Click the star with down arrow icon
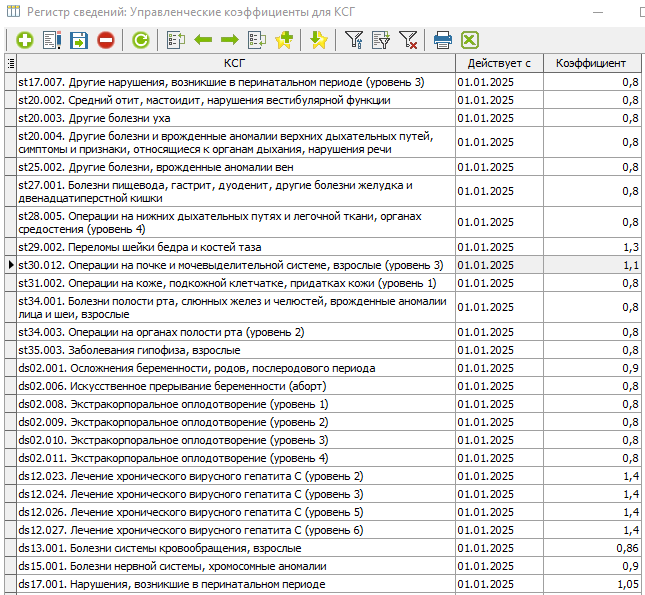 318,40
